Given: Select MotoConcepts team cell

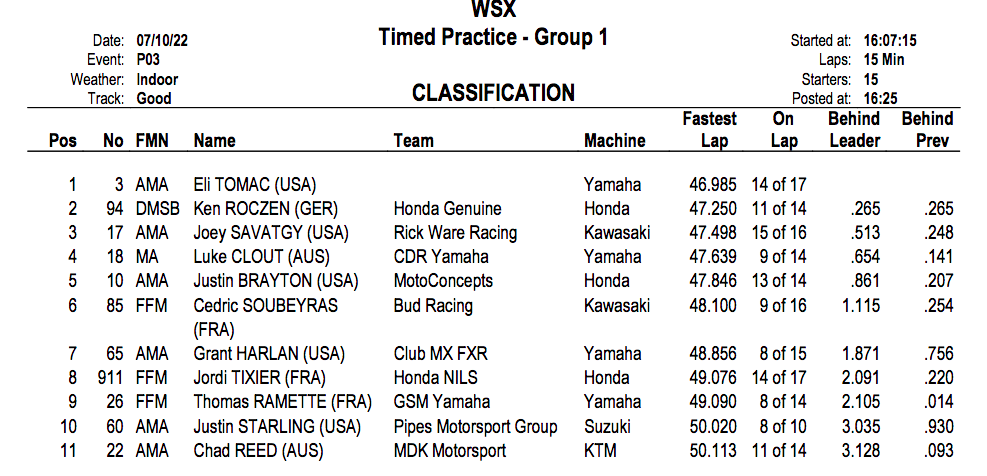Looking at the screenshot, I should 443,281.
